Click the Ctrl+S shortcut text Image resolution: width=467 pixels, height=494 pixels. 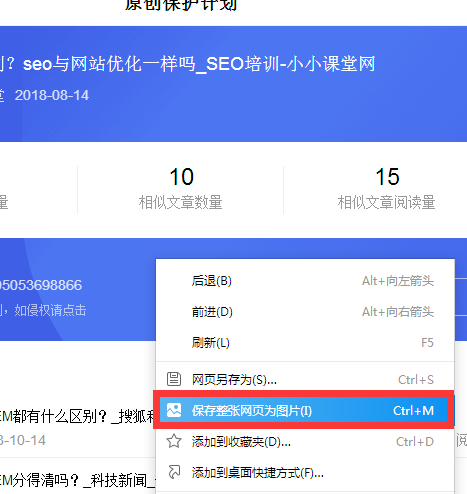point(416,380)
